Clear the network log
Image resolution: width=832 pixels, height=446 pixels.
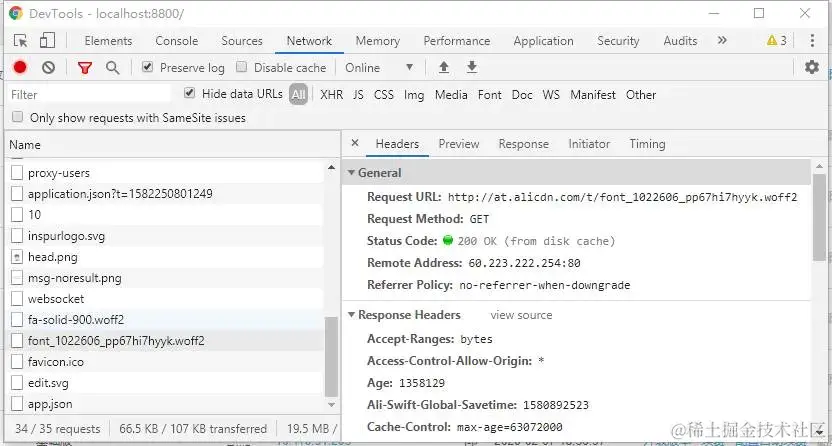(48, 67)
